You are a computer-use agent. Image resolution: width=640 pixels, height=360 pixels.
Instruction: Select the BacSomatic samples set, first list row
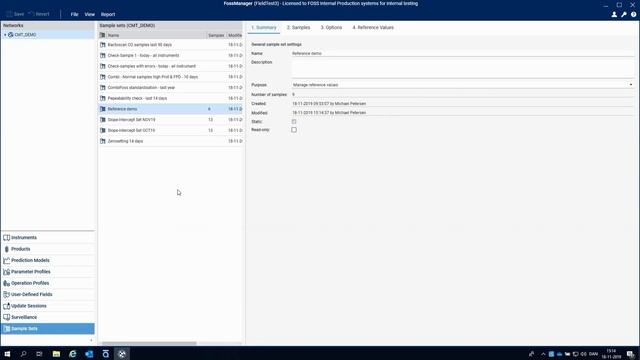click(171, 45)
